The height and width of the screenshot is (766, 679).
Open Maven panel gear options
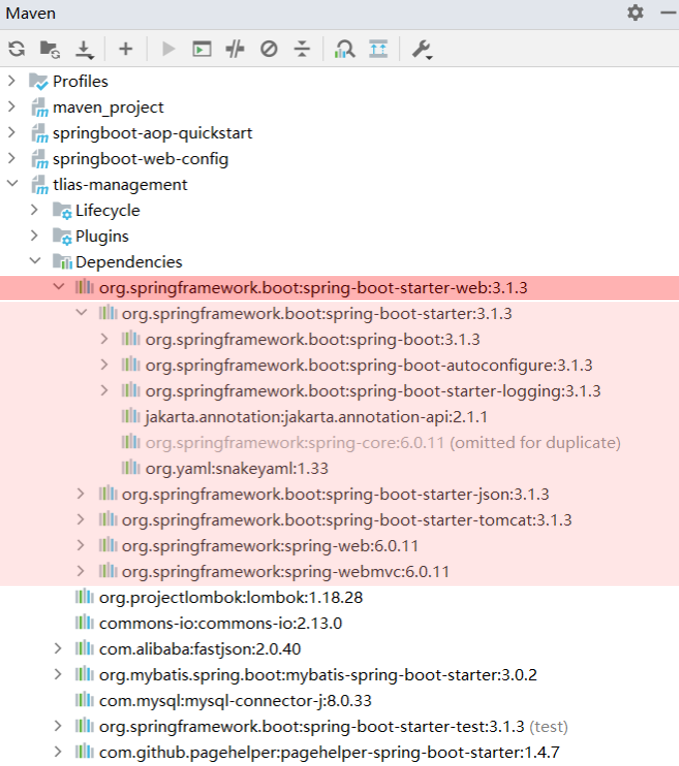click(636, 13)
